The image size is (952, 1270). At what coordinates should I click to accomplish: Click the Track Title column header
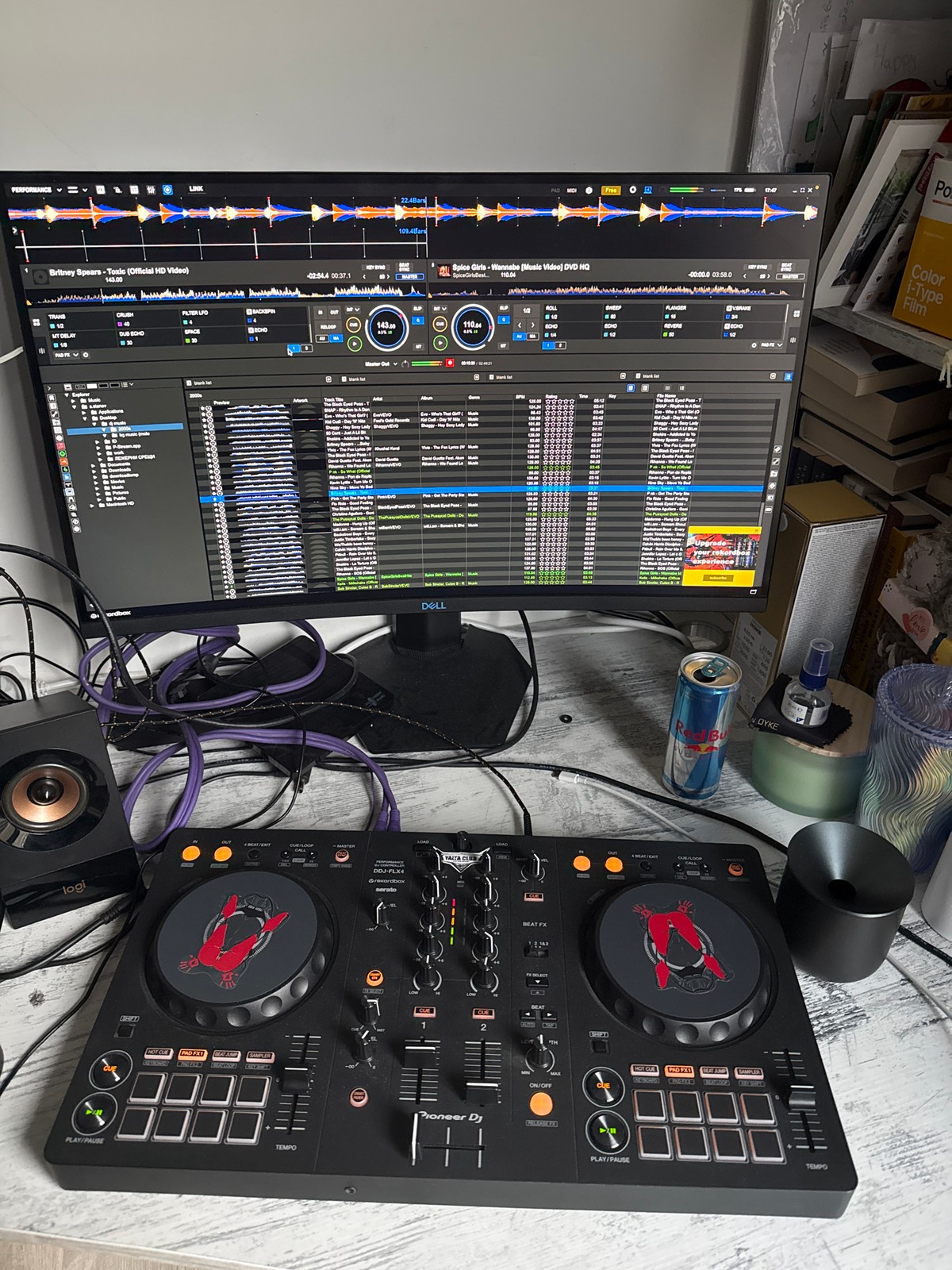[334, 400]
